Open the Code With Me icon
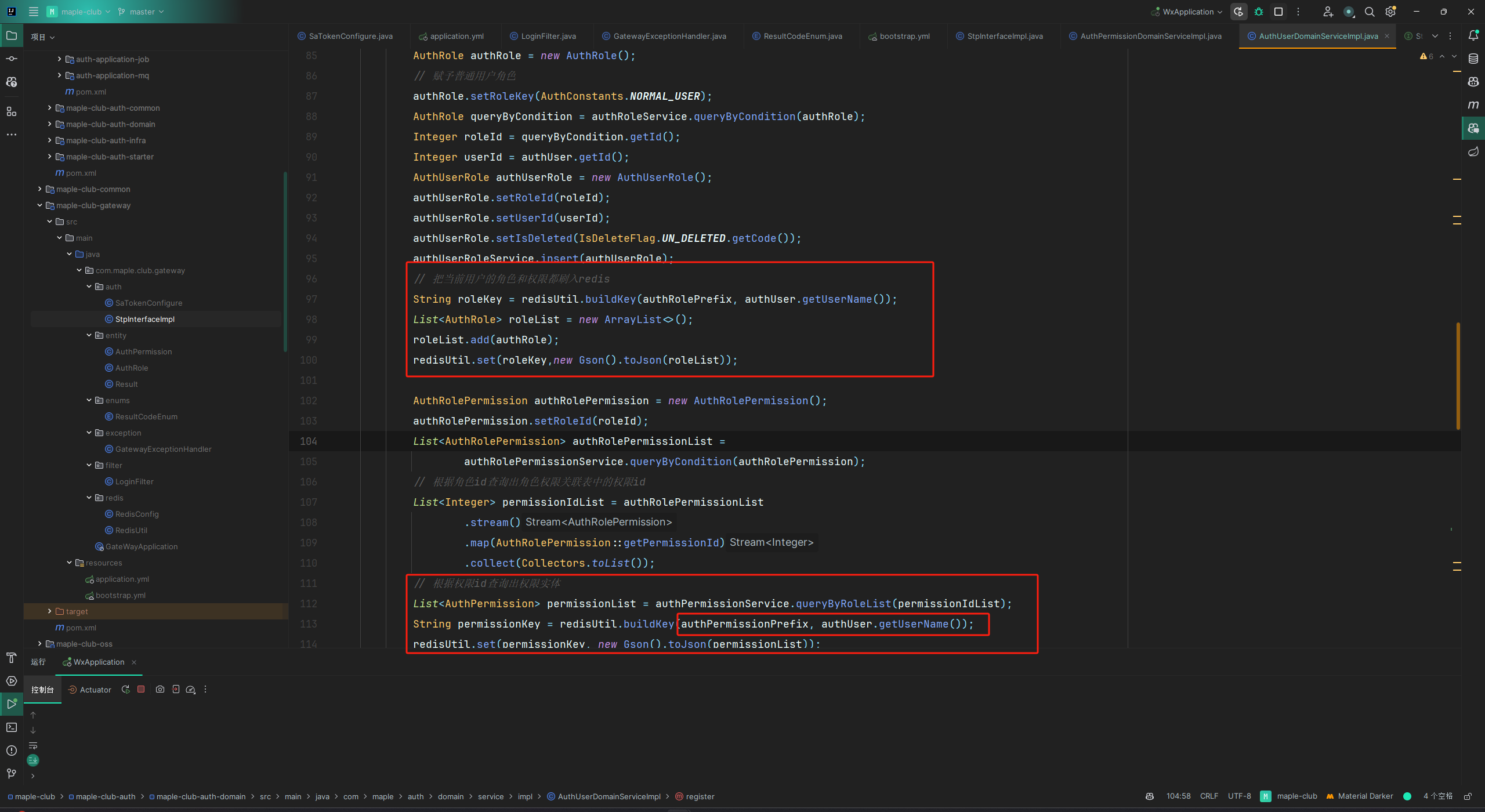 tap(1328, 12)
